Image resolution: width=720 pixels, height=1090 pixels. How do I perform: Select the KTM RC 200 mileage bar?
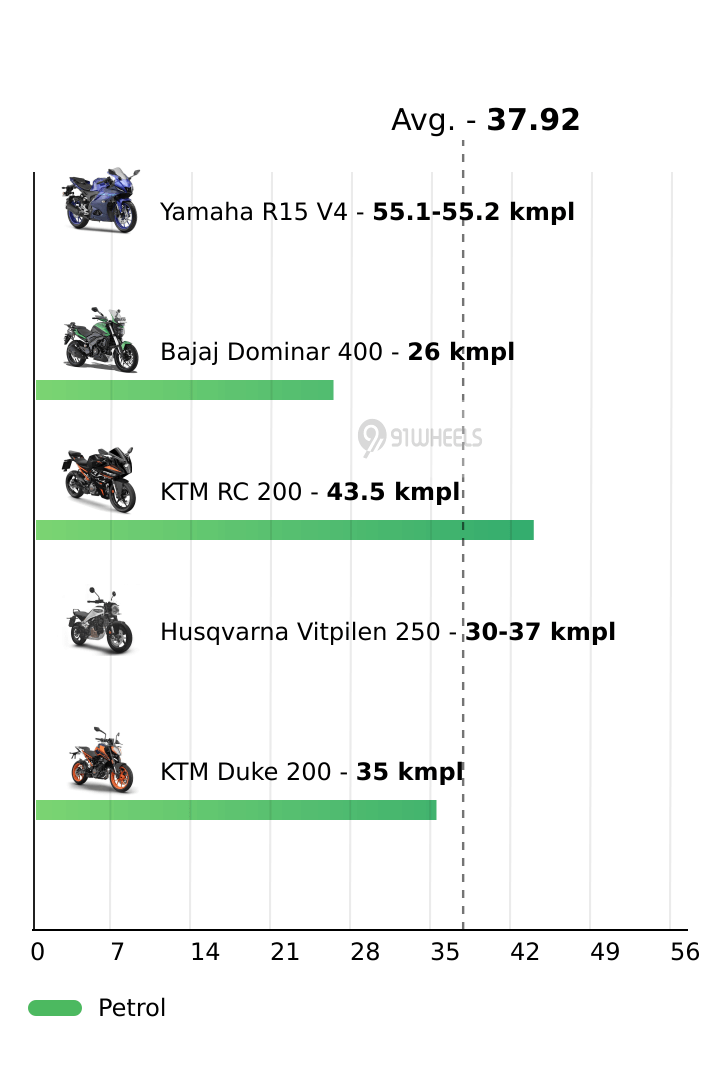pos(285,530)
